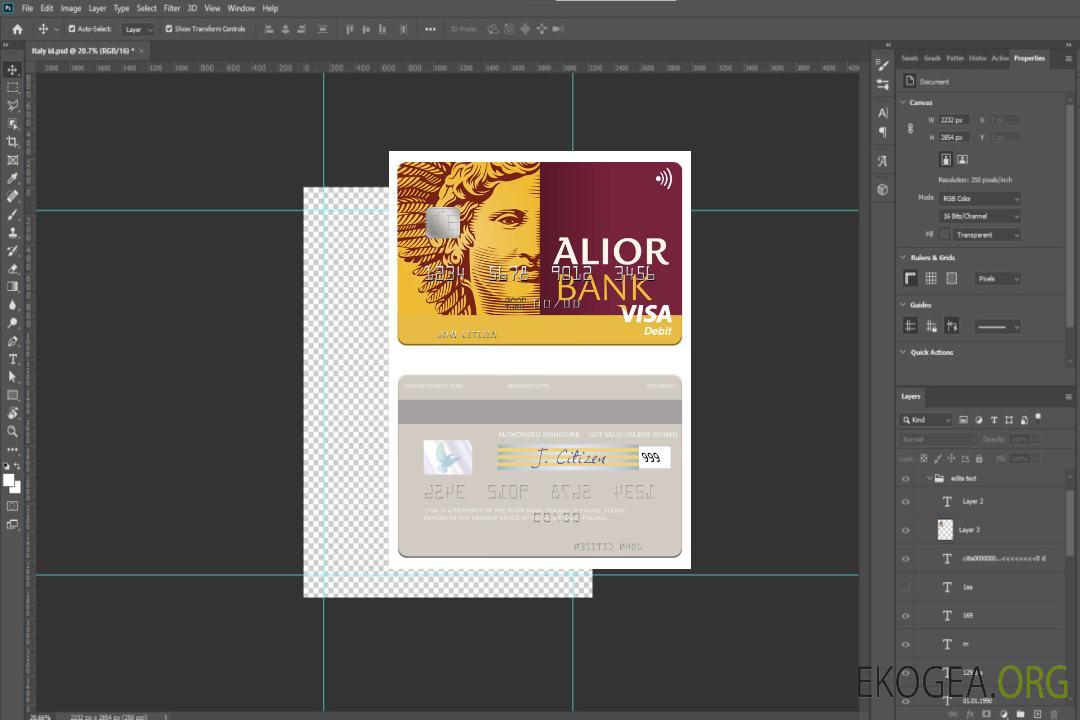
Task: Select the Pen tool
Action: click(12, 341)
